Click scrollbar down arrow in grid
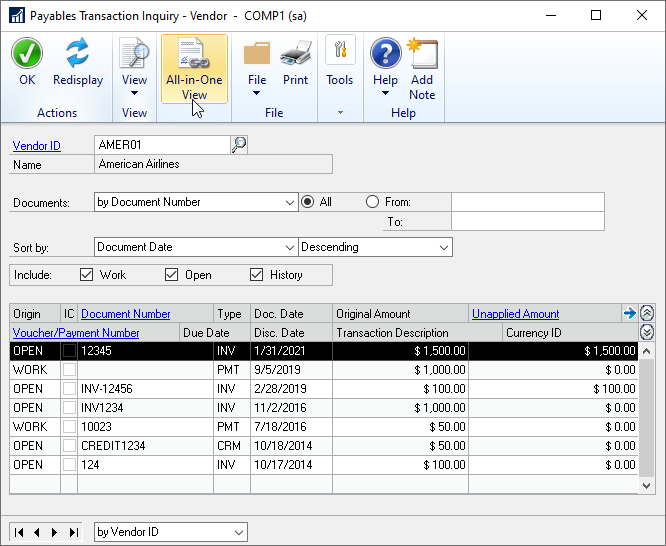 [646, 485]
